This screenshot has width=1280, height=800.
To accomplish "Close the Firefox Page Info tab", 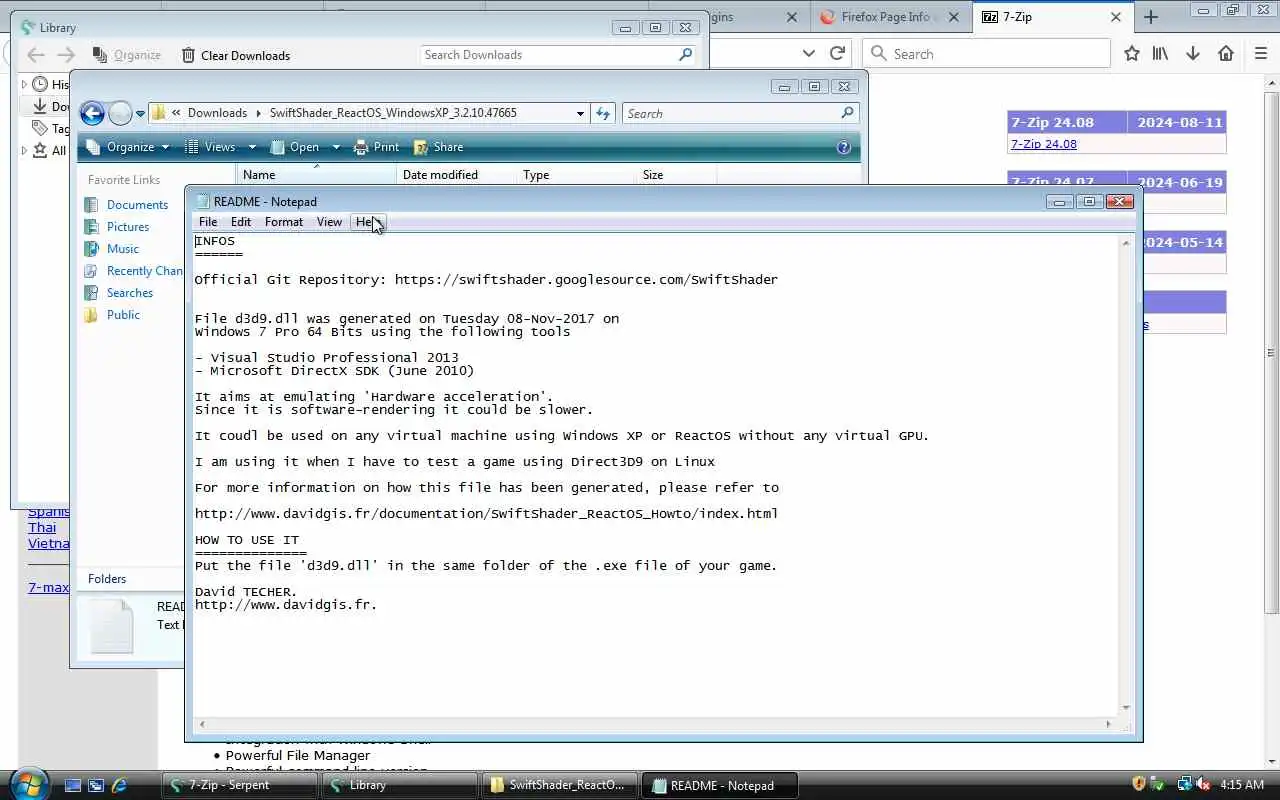I will point(954,17).
